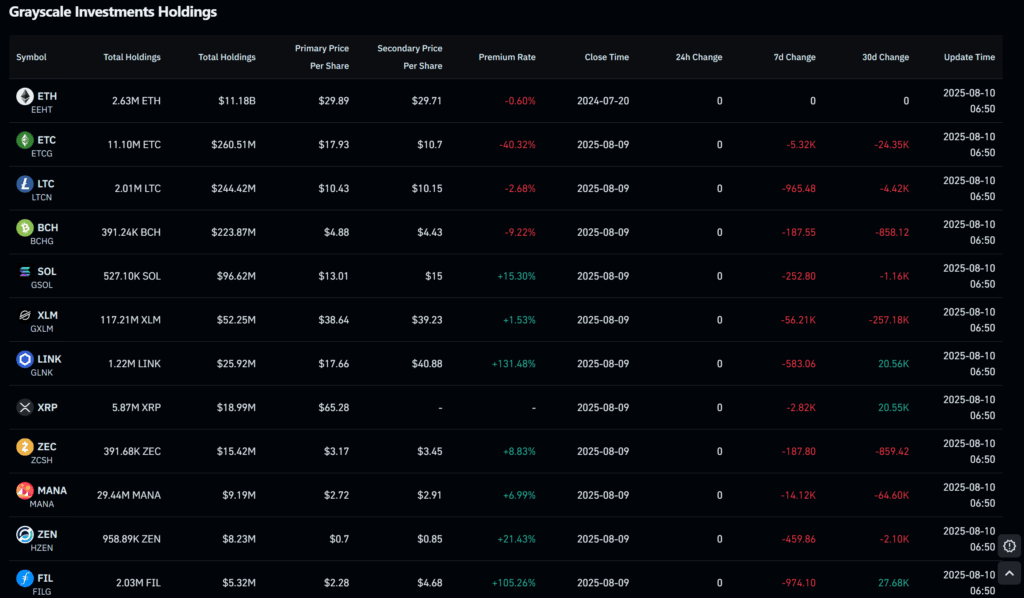The width and height of the screenshot is (1024, 598).
Task: Open the ETC symbol link
Action: (x=46, y=140)
